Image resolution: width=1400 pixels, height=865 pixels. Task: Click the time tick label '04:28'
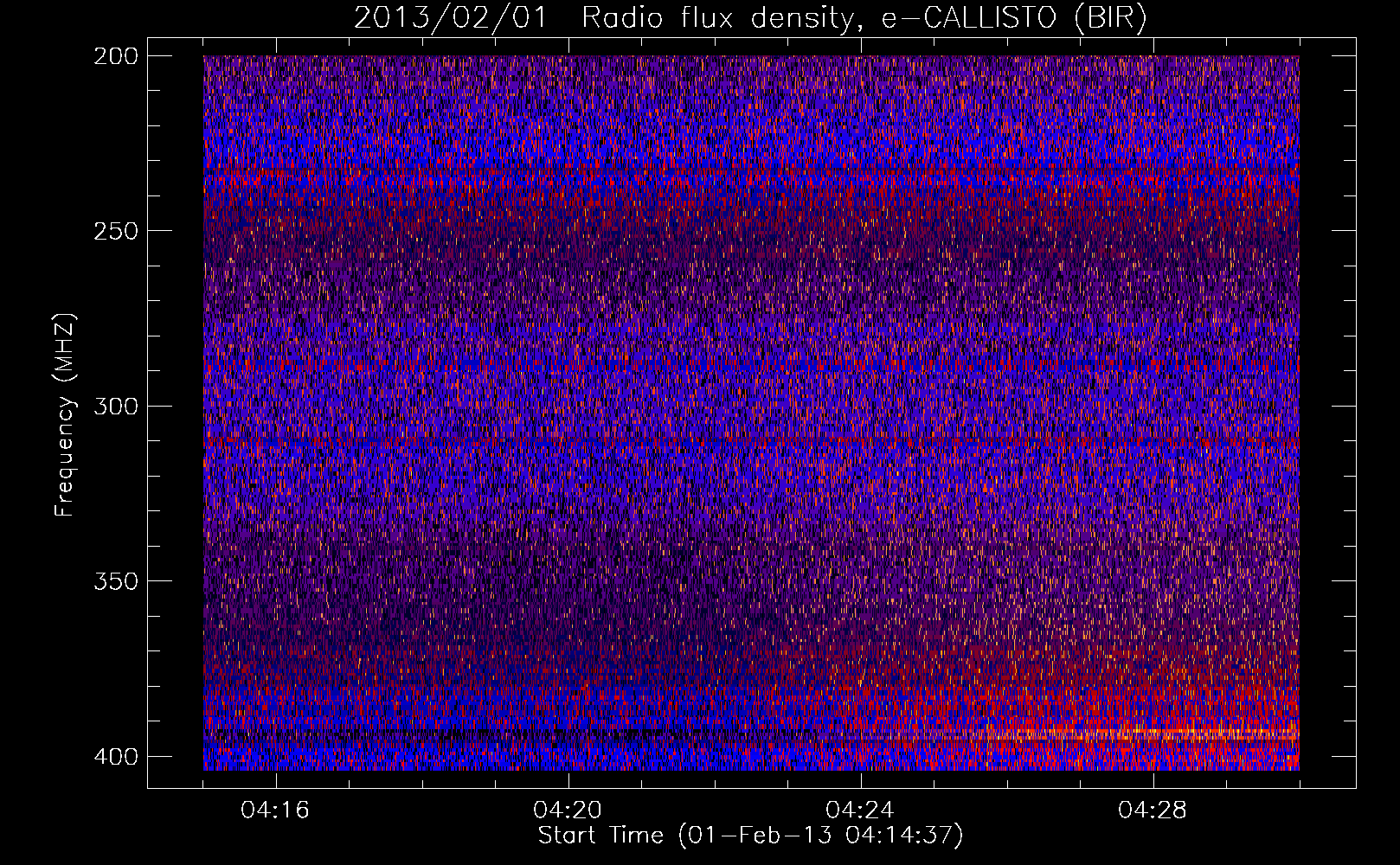tap(1153, 811)
